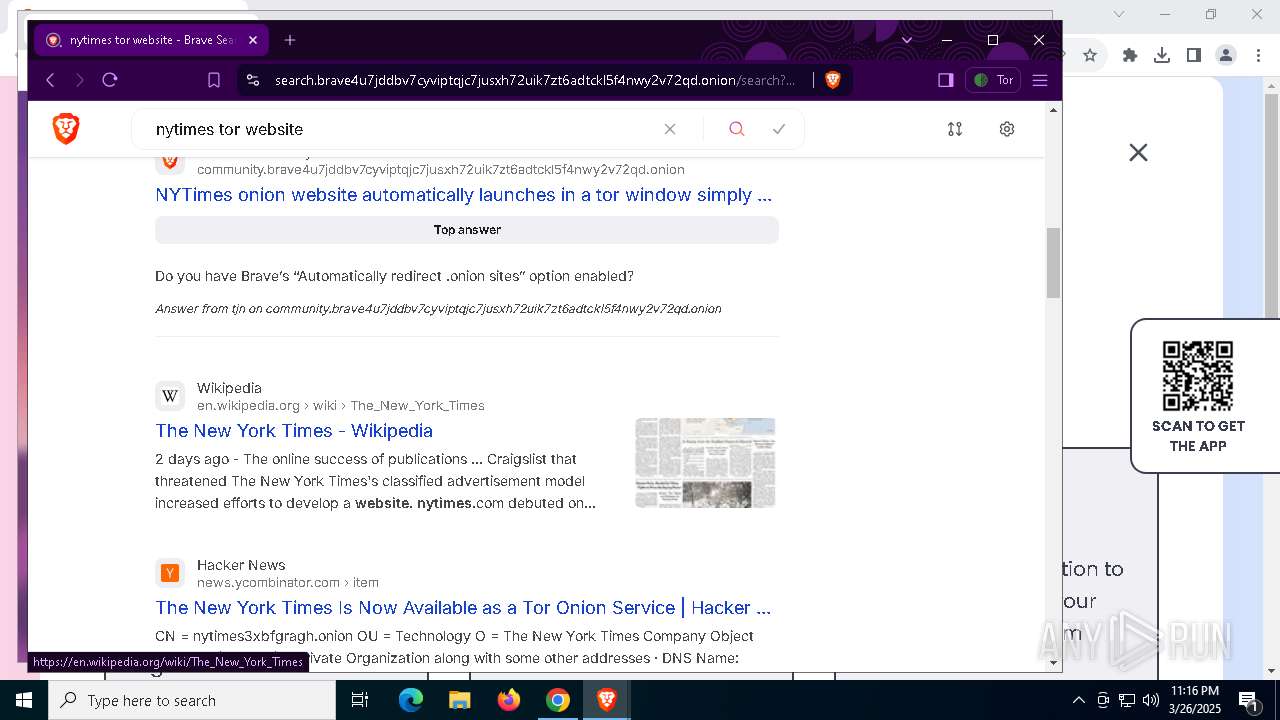Image resolution: width=1280 pixels, height=720 pixels.
Task: Click Hacker News Y favicon
Action: click(170, 573)
